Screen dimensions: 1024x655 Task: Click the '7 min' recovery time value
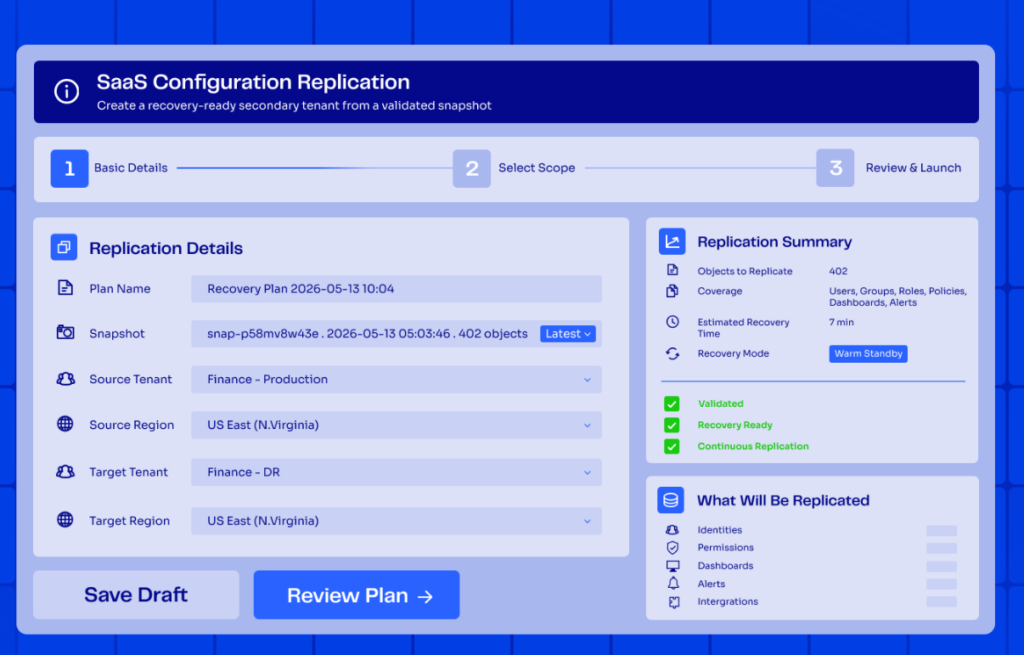tap(841, 322)
